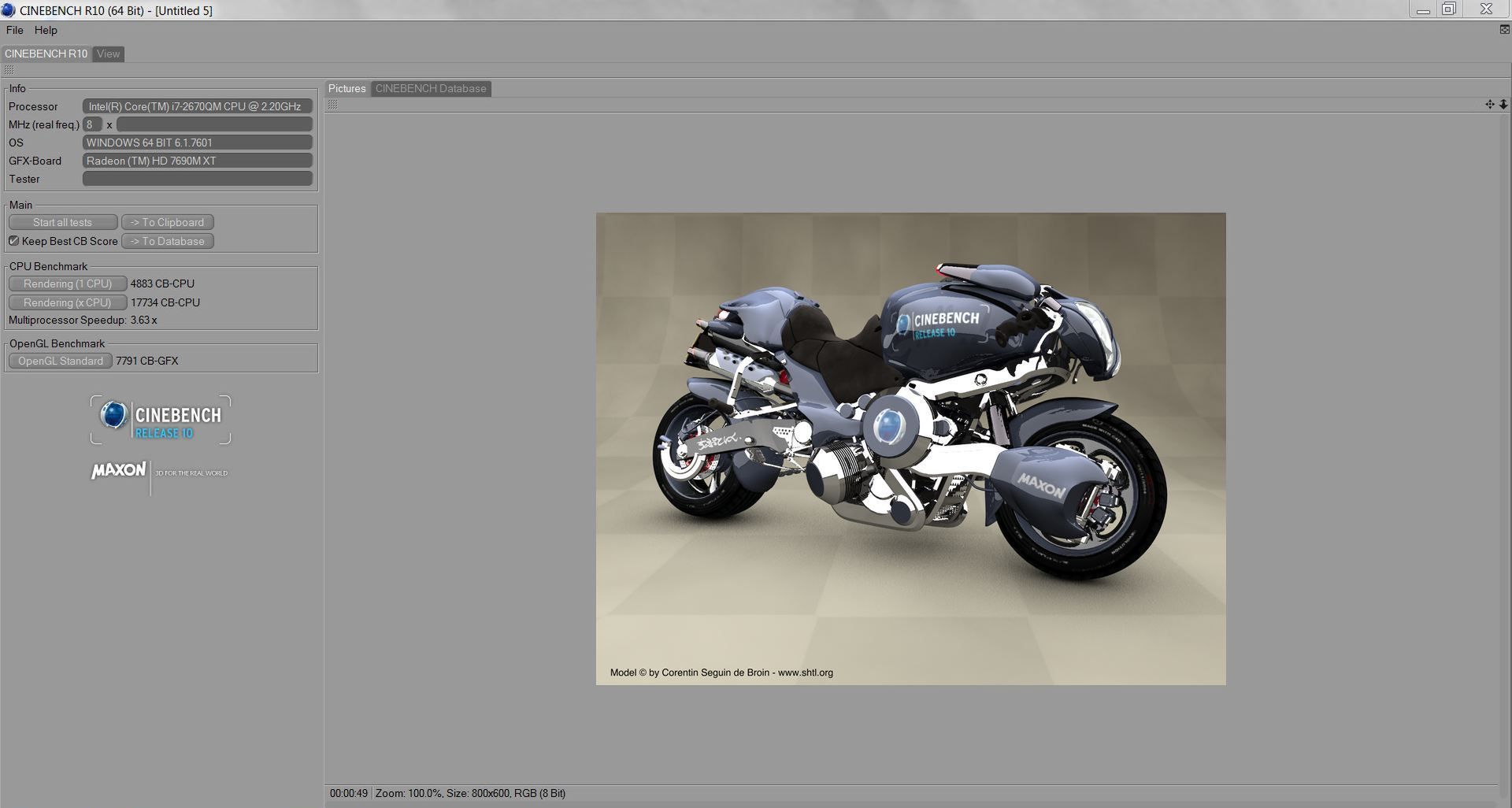The image size is (1512, 808).
Task: Click the CINEBENCH Release 10 logo
Action: pyautogui.click(x=161, y=420)
